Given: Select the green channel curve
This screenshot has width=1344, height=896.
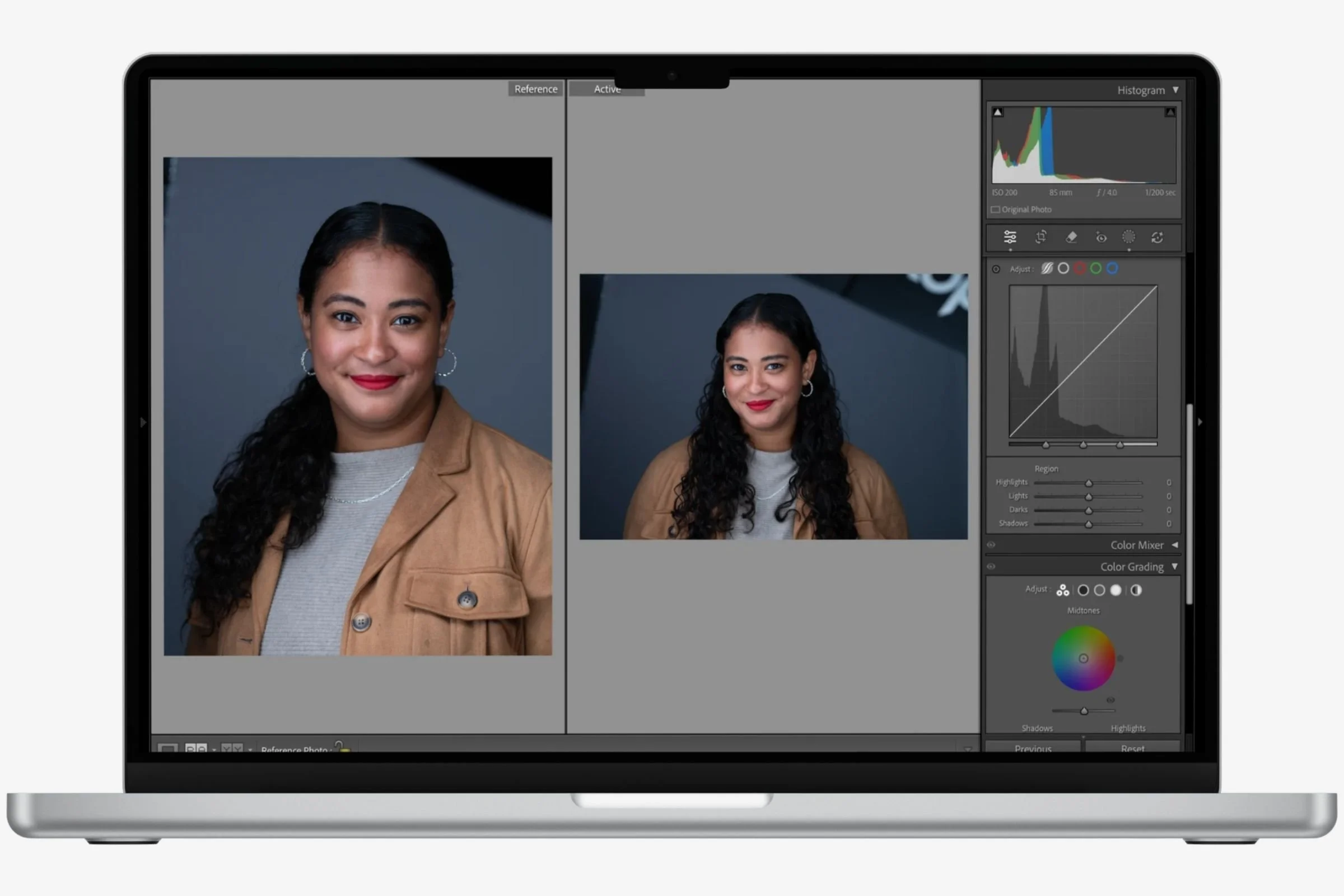Looking at the screenshot, I should 1095,268.
